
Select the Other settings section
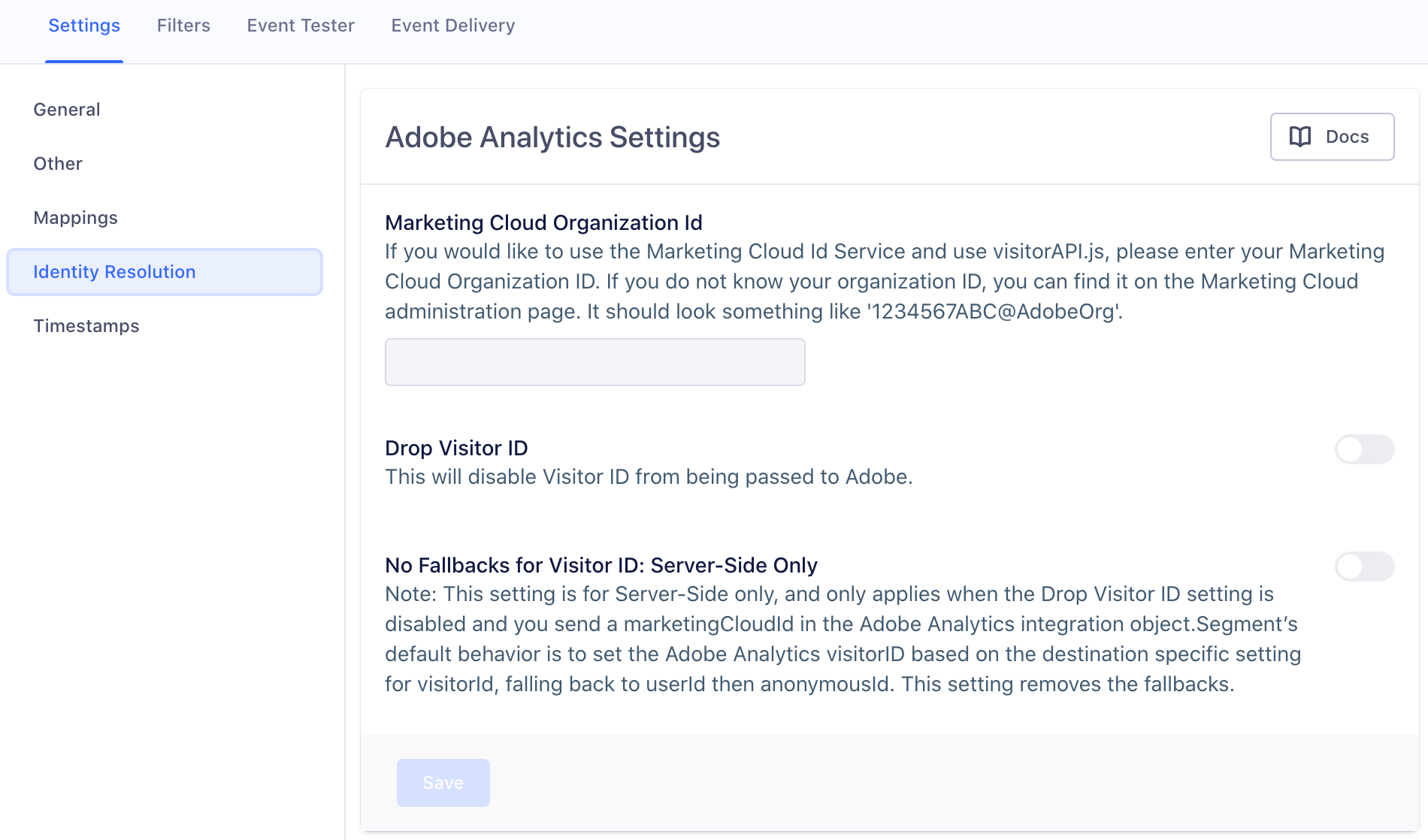pyautogui.click(x=57, y=163)
